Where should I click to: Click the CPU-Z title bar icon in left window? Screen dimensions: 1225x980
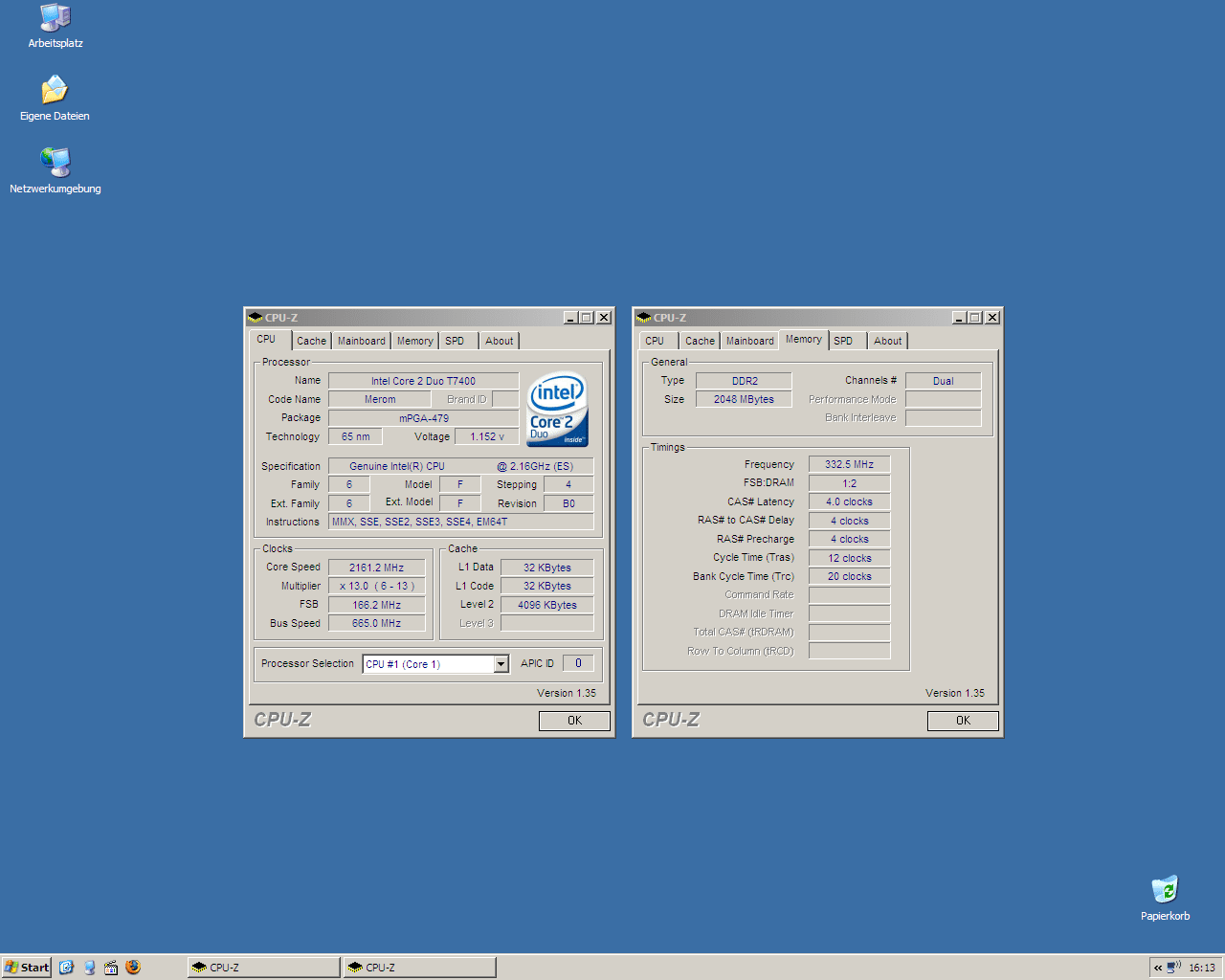pyautogui.click(x=255, y=318)
